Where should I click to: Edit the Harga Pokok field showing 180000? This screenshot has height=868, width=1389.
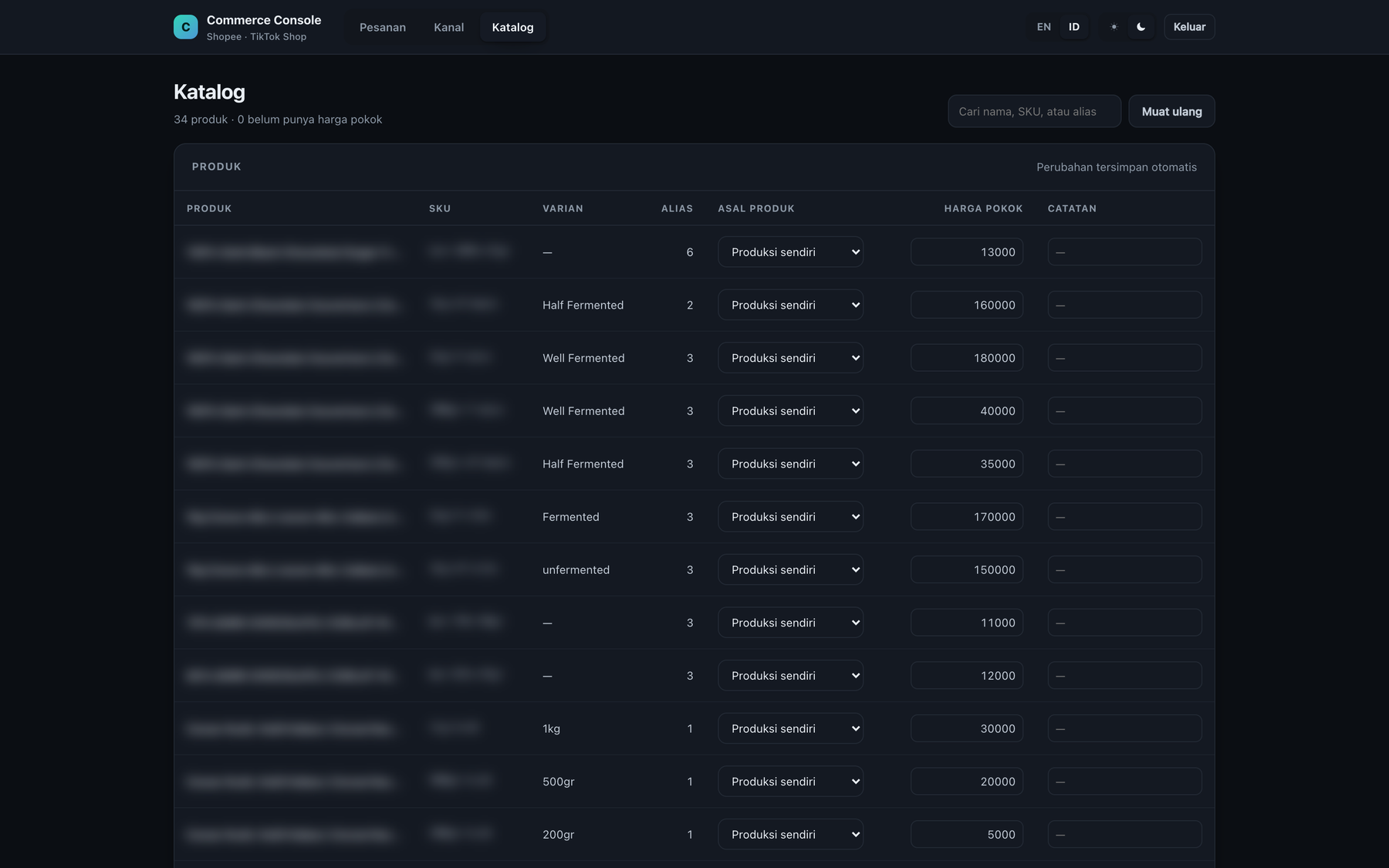point(967,358)
